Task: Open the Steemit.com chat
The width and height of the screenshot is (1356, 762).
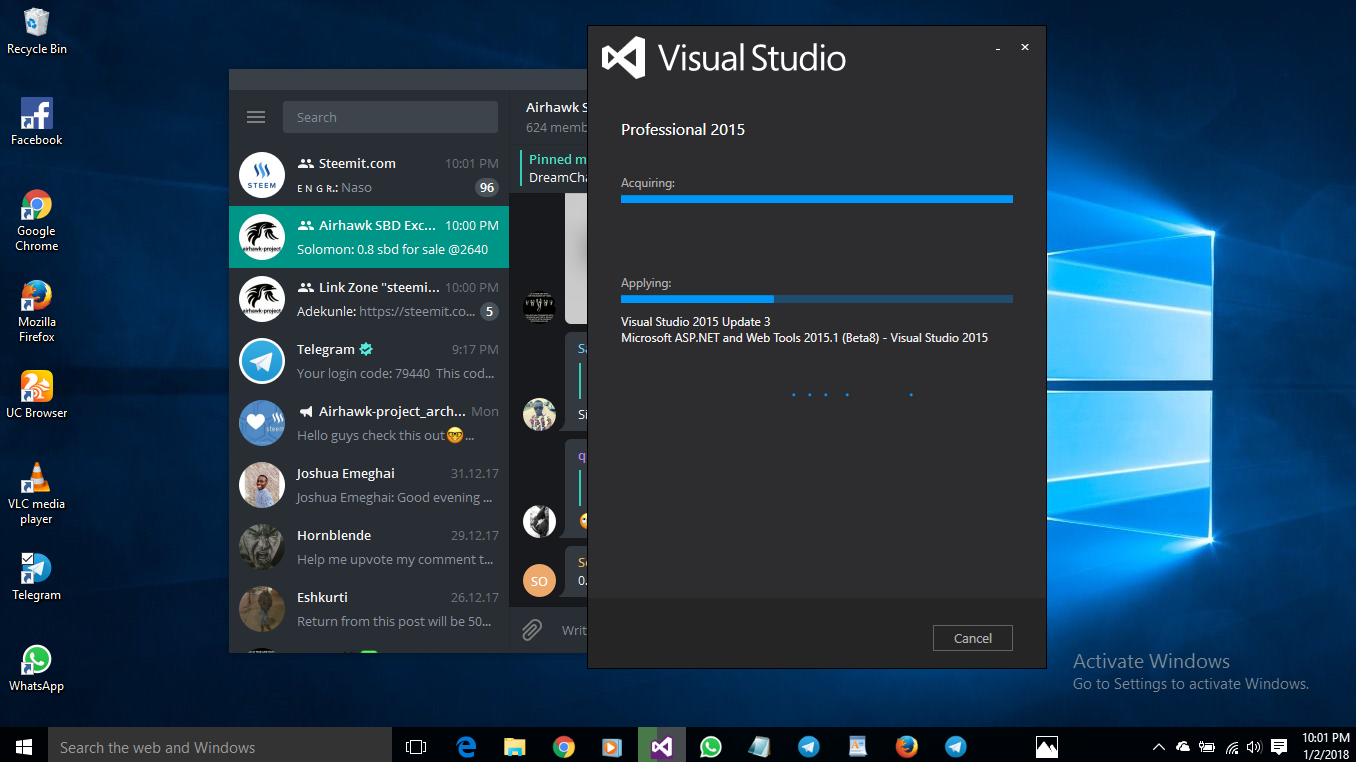Action: (369, 175)
